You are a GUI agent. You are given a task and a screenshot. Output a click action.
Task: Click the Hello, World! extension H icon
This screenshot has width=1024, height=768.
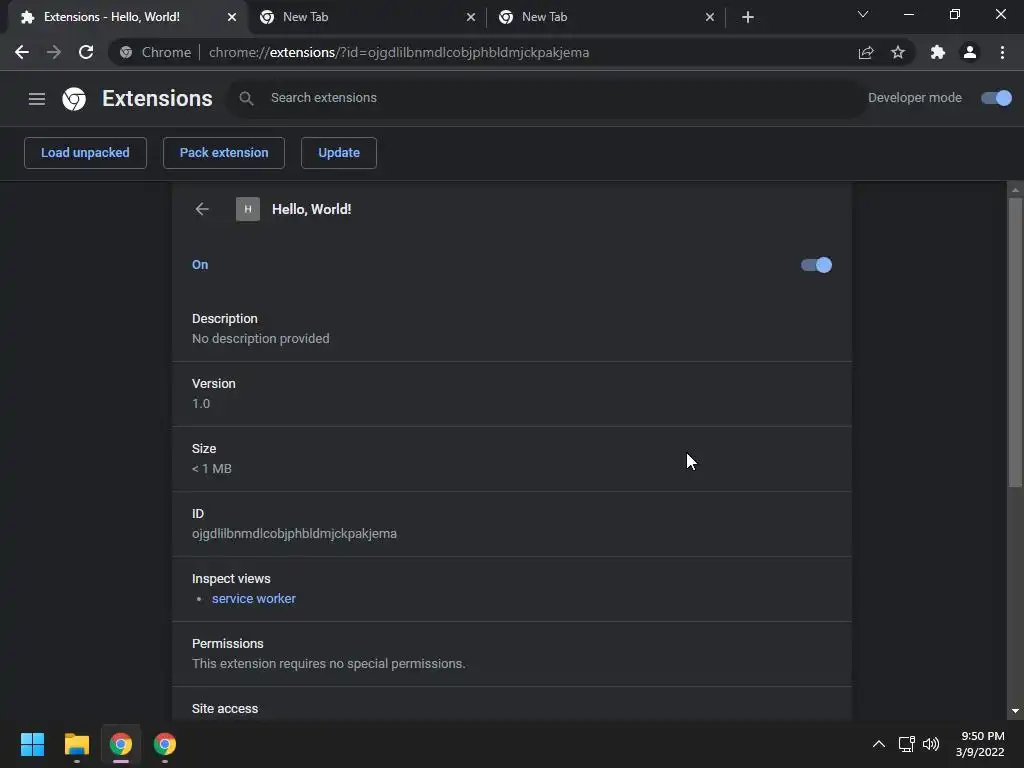pyautogui.click(x=248, y=209)
